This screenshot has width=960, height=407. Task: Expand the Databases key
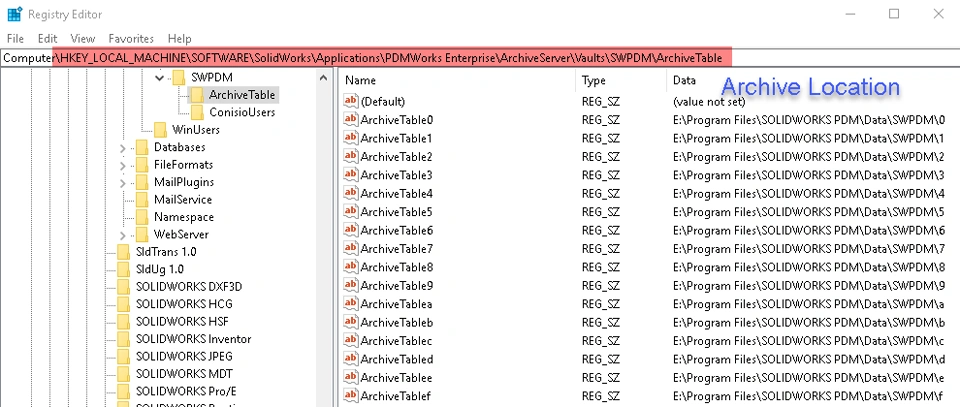point(123,148)
